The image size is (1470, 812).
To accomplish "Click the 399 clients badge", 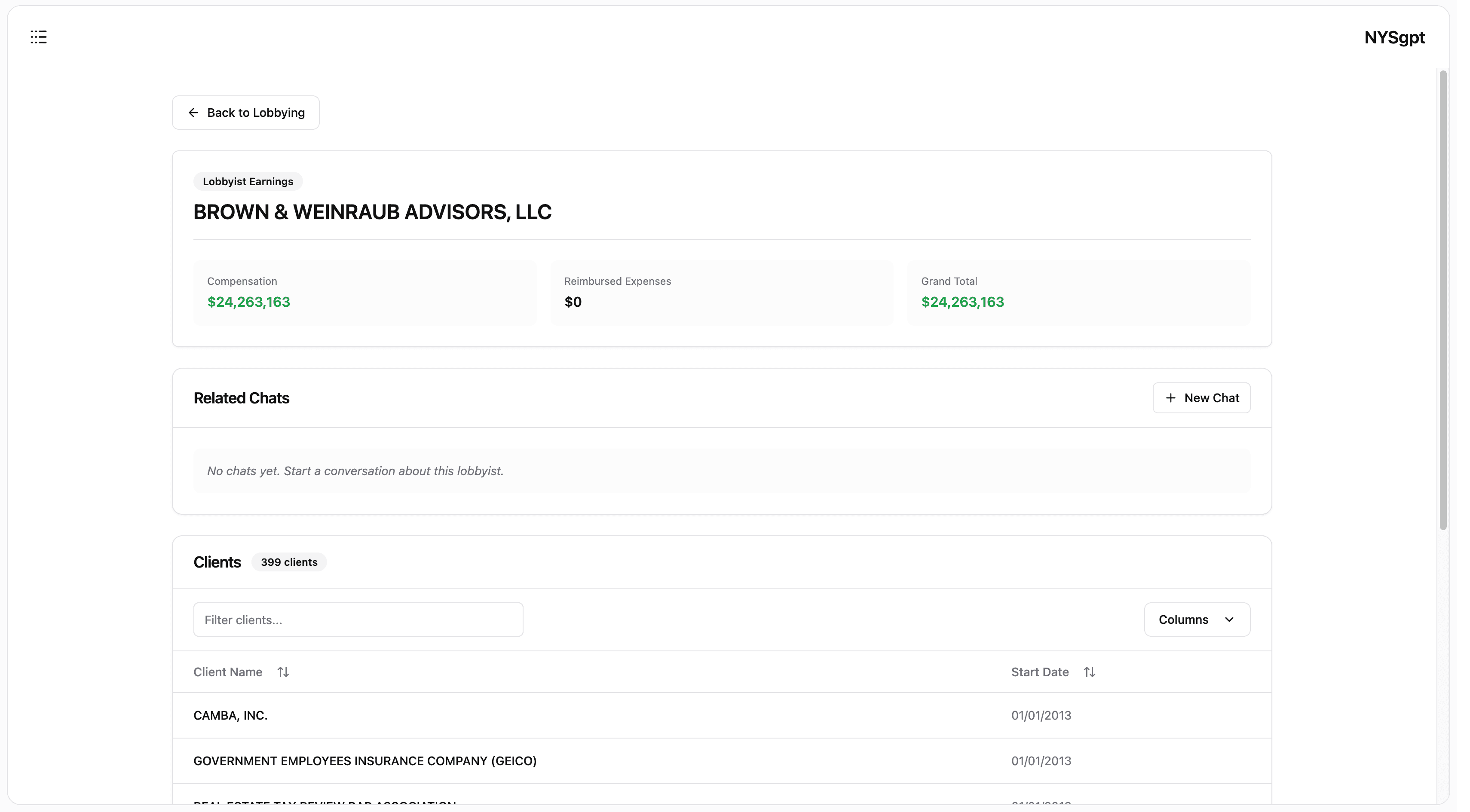I will point(289,562).
